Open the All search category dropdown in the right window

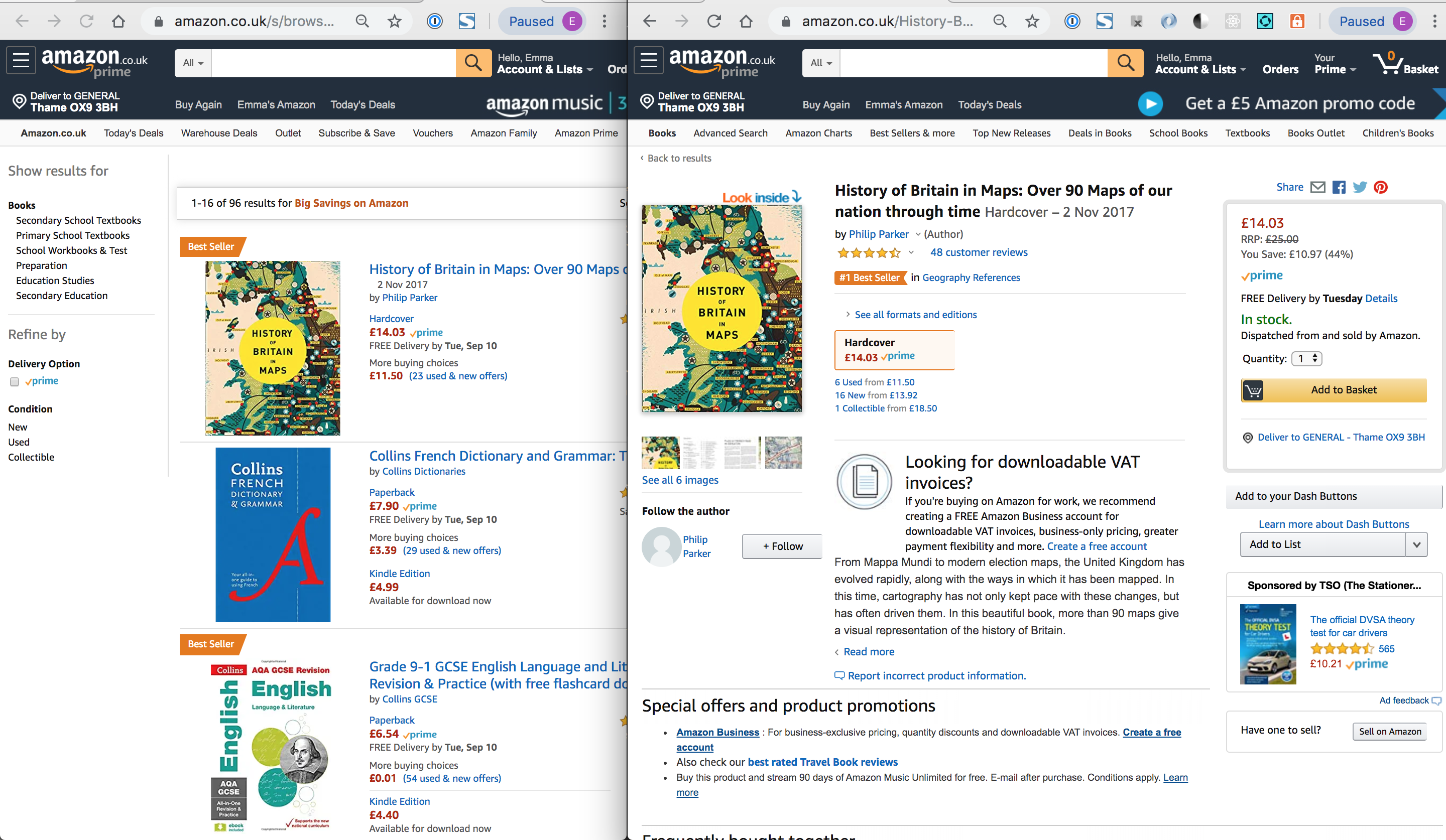[821, 63]
